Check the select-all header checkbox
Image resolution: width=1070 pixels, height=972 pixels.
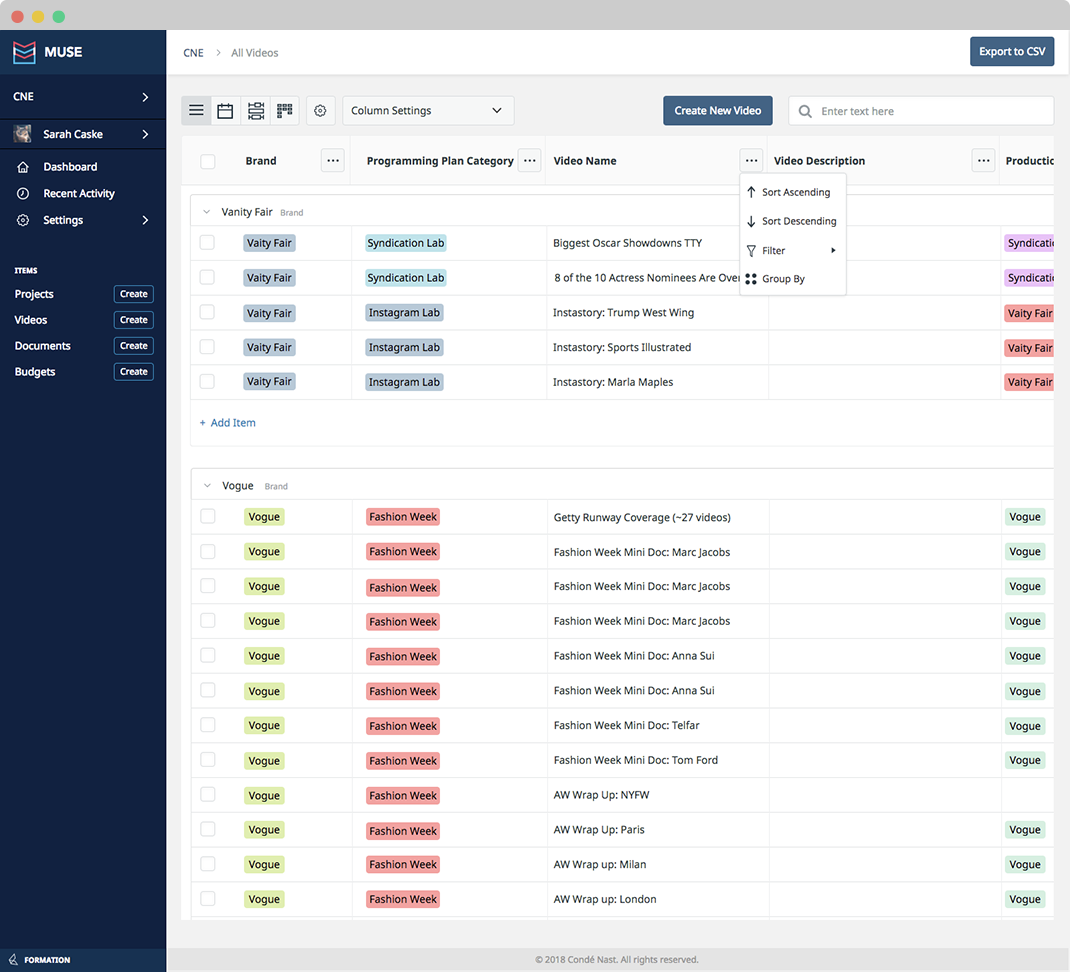tap(207, 161)
